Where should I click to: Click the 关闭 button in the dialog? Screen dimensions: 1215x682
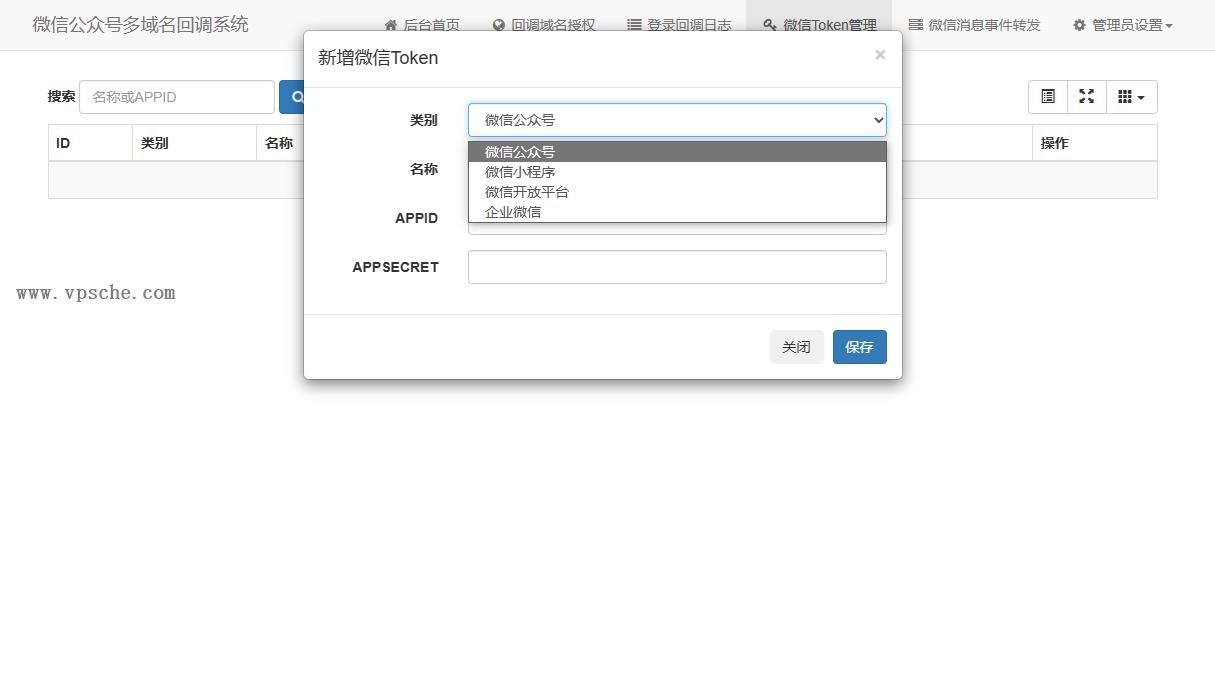pyautogui.click(x=796, y=346)
